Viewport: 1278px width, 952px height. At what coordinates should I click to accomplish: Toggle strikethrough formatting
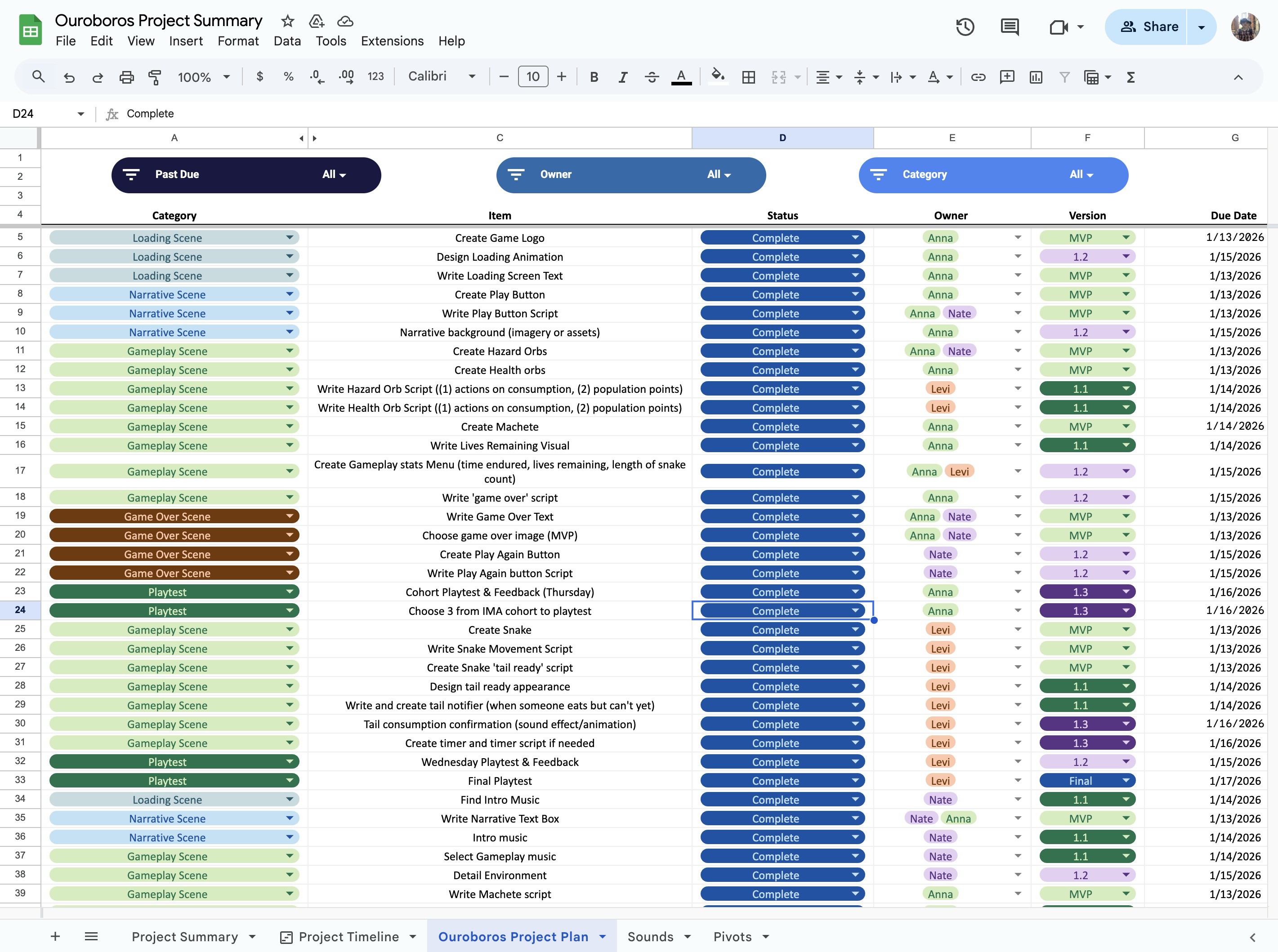pos(652,77)
